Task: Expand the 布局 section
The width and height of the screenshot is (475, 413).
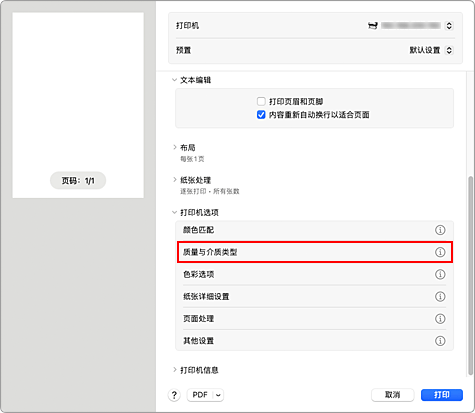Action: coord(174,147)
